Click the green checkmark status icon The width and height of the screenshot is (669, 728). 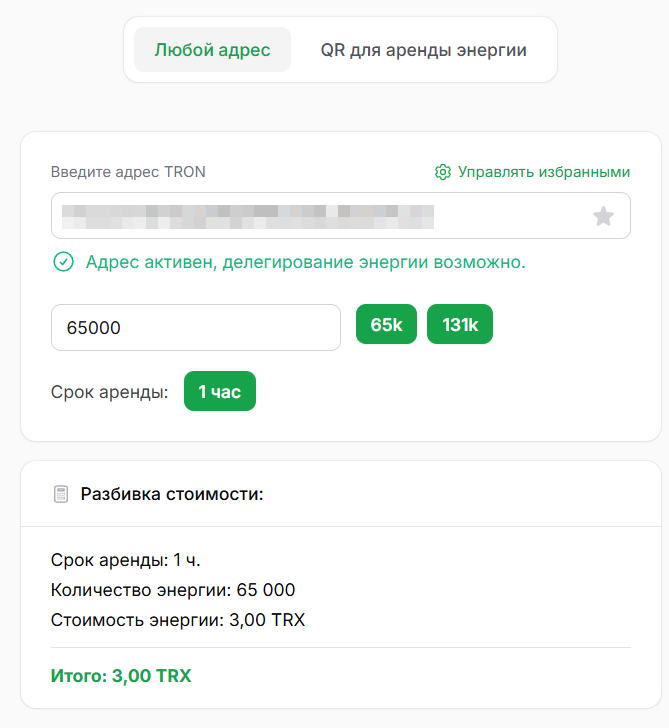click(63, 263)
